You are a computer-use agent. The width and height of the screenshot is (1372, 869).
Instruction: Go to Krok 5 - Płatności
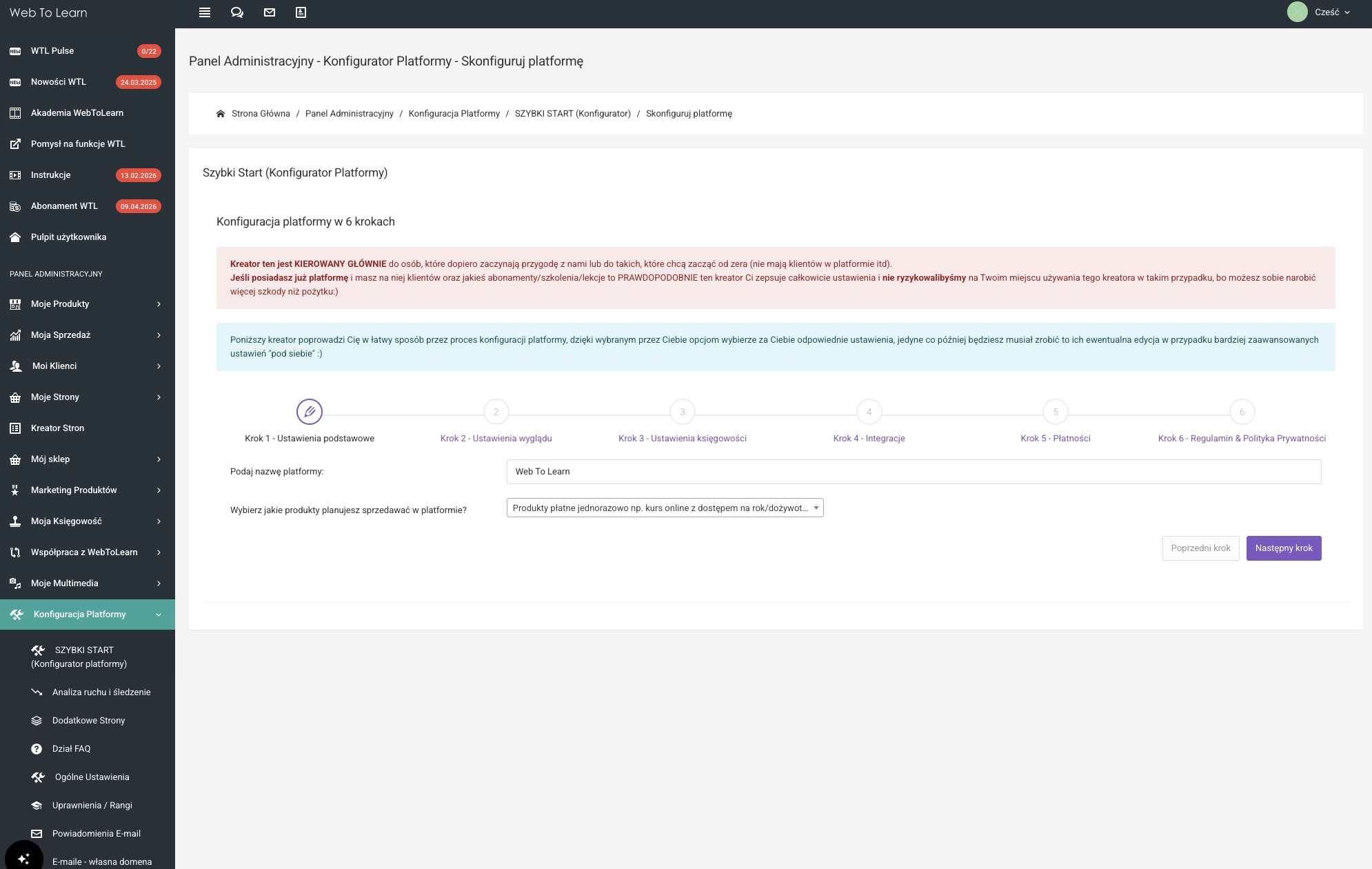point(1056,439)
